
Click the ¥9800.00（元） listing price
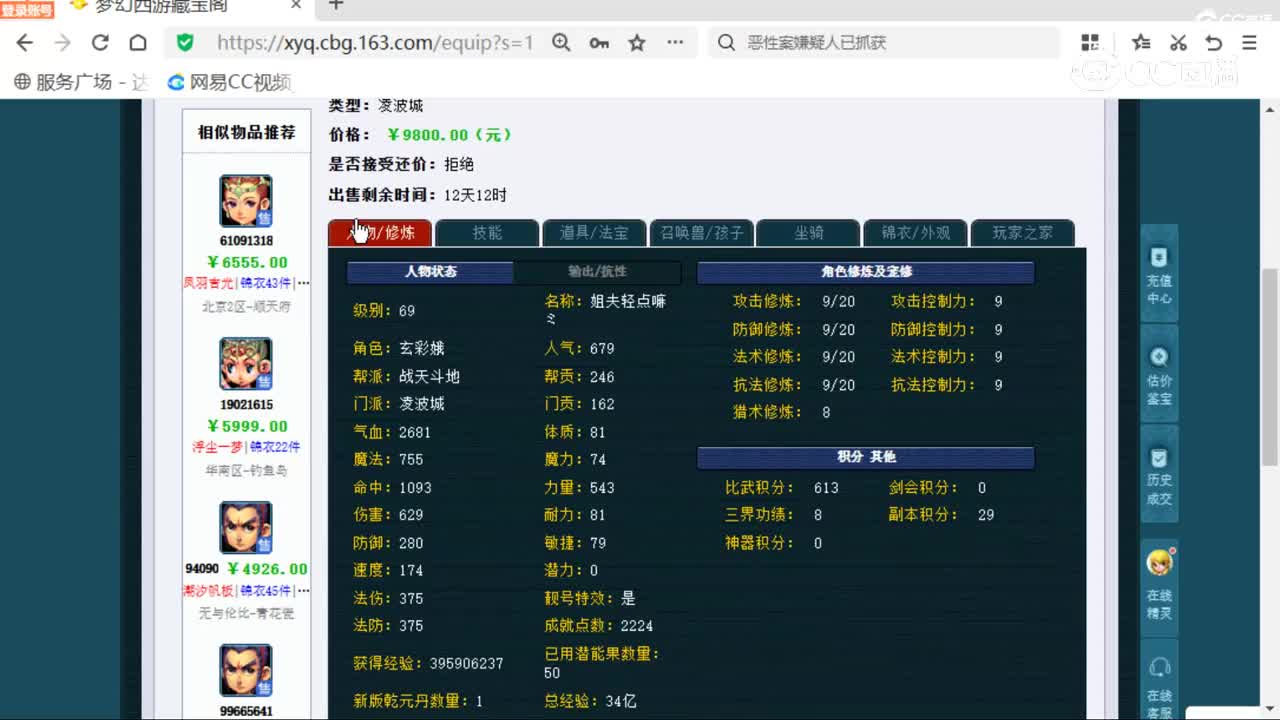coord(449,135)
